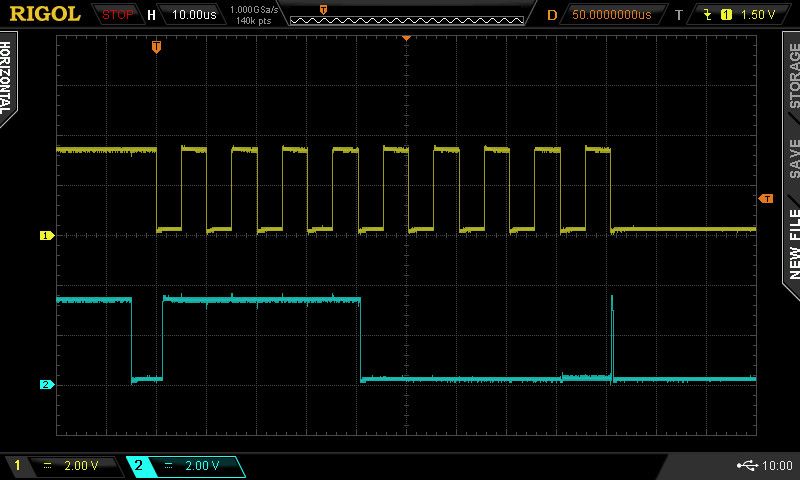Click the 10:00 clock display
The image size is (800, 480).
[x=777, y=465]
